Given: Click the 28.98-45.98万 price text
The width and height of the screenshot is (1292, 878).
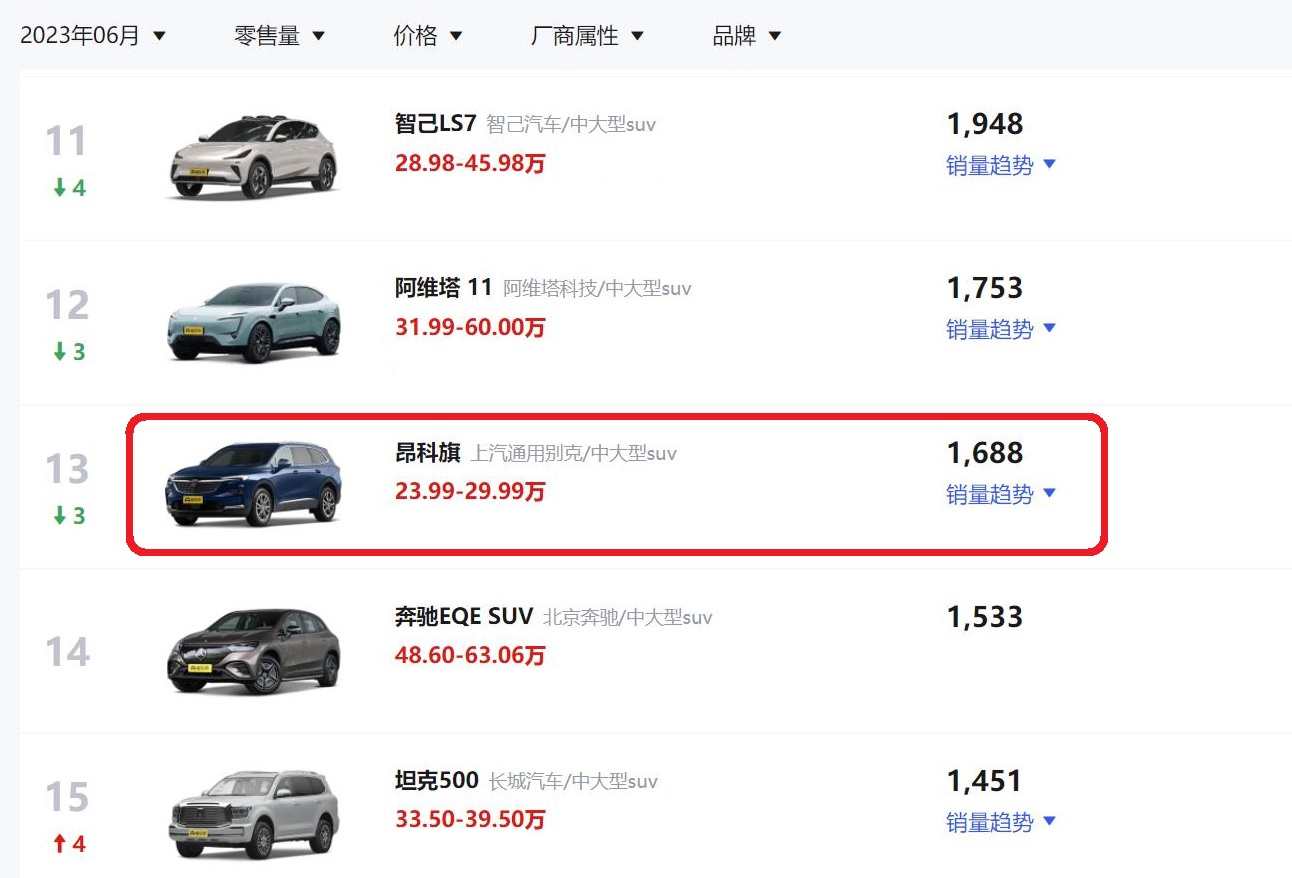Looking at the screenshot, I should click(470, 163).
